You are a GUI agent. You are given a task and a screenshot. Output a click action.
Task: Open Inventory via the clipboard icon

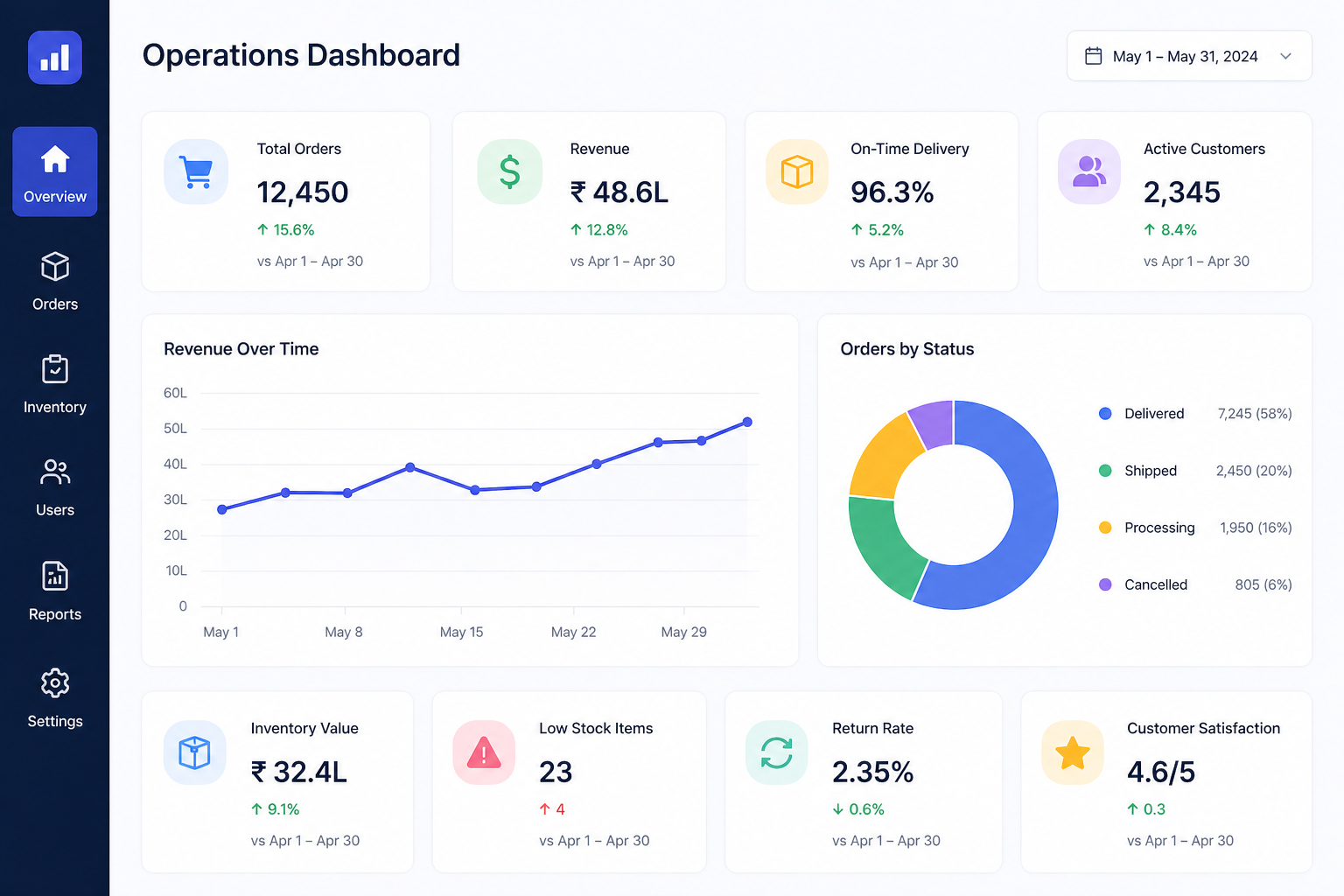[55, 369]
